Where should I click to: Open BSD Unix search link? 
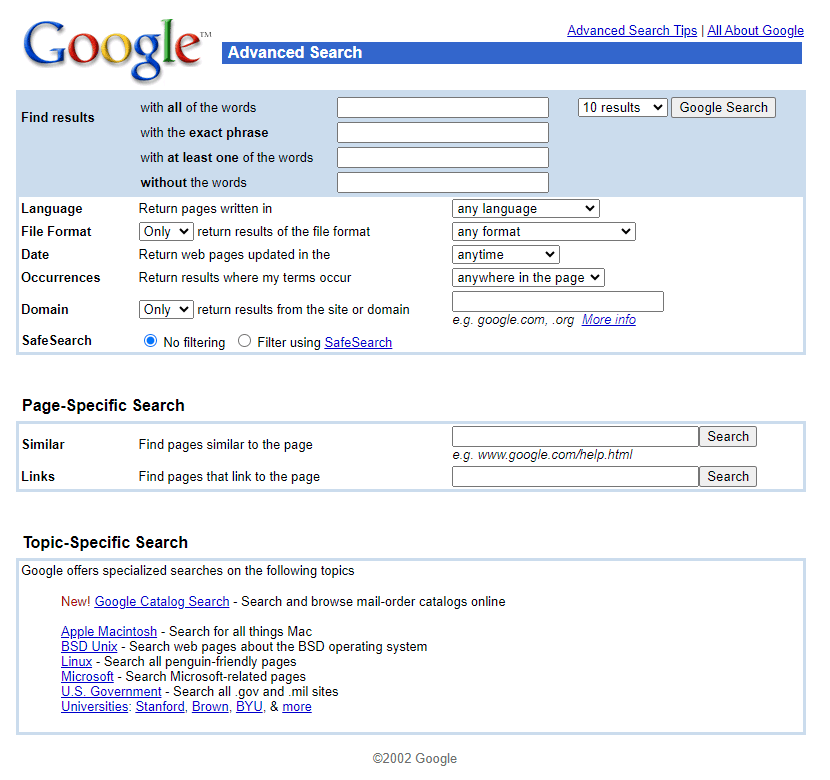point(89,646)
